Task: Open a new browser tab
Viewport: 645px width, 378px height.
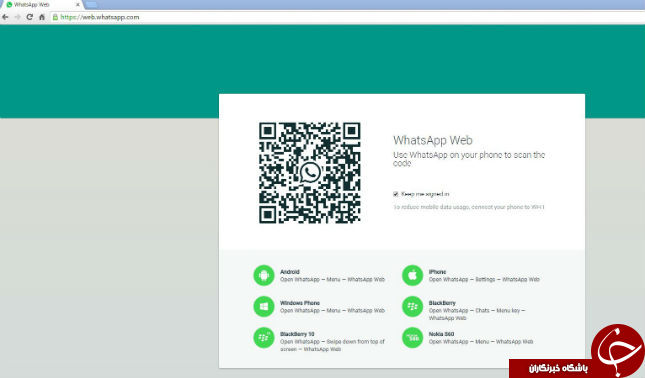Action: 91,5
